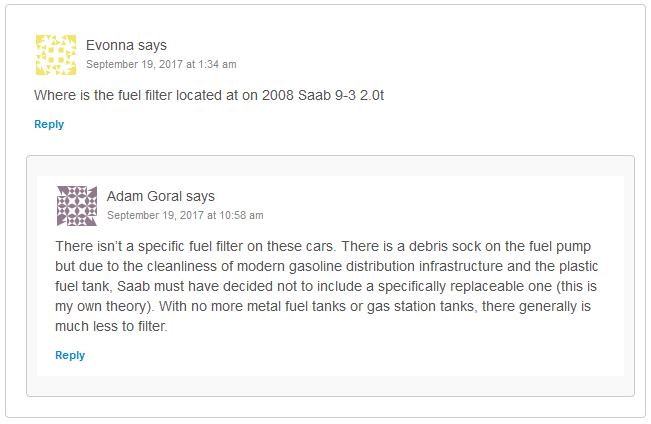Viewport: 651px width, 424px height.
Task: Click the word 'says' after Adam Goral
Action: 200,196
